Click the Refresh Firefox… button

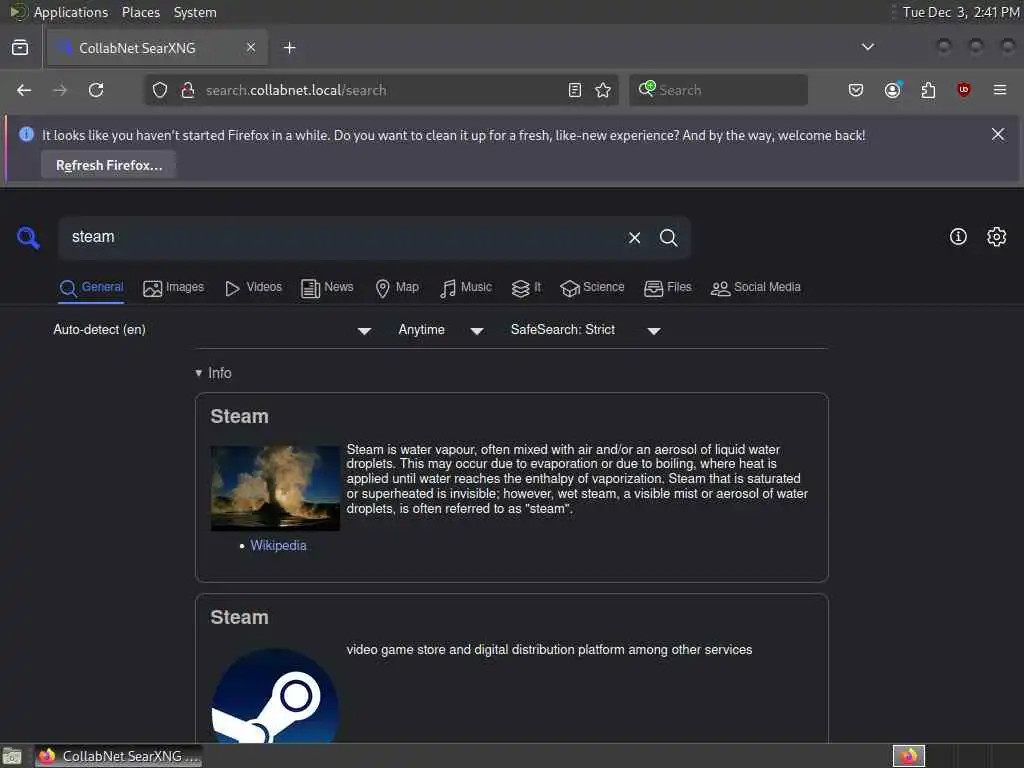point(108,165)
